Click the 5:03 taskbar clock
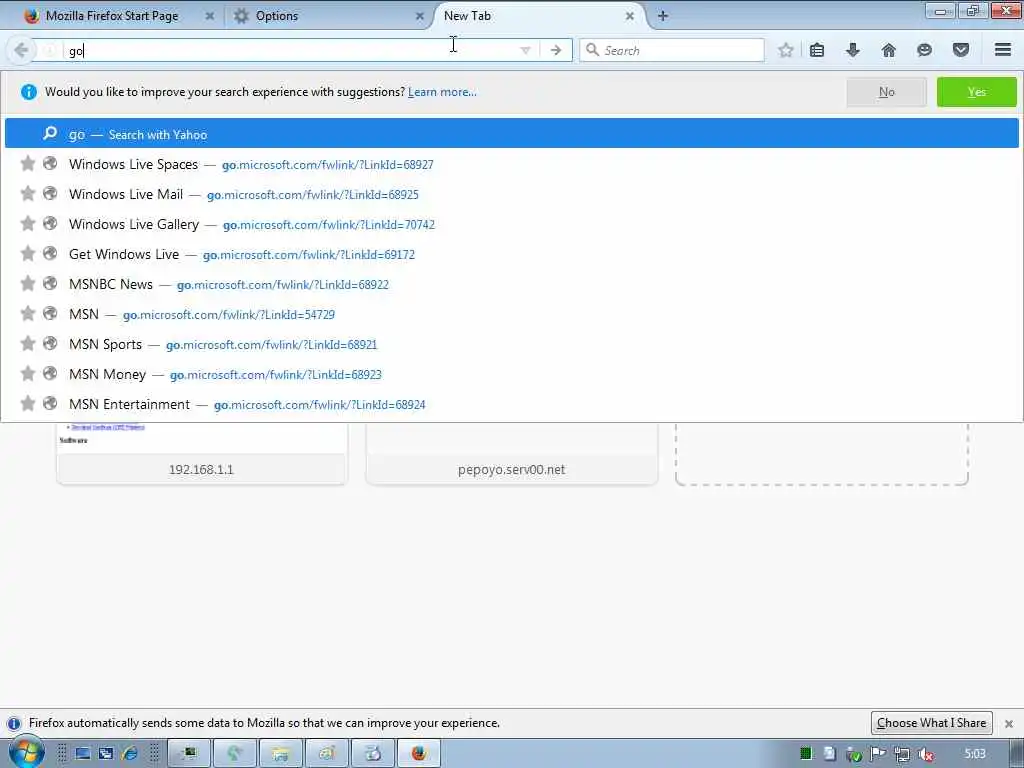Image resolution: width=1024 pixels, height=768 pixels. pyautogui.click(x=975, y=754)
